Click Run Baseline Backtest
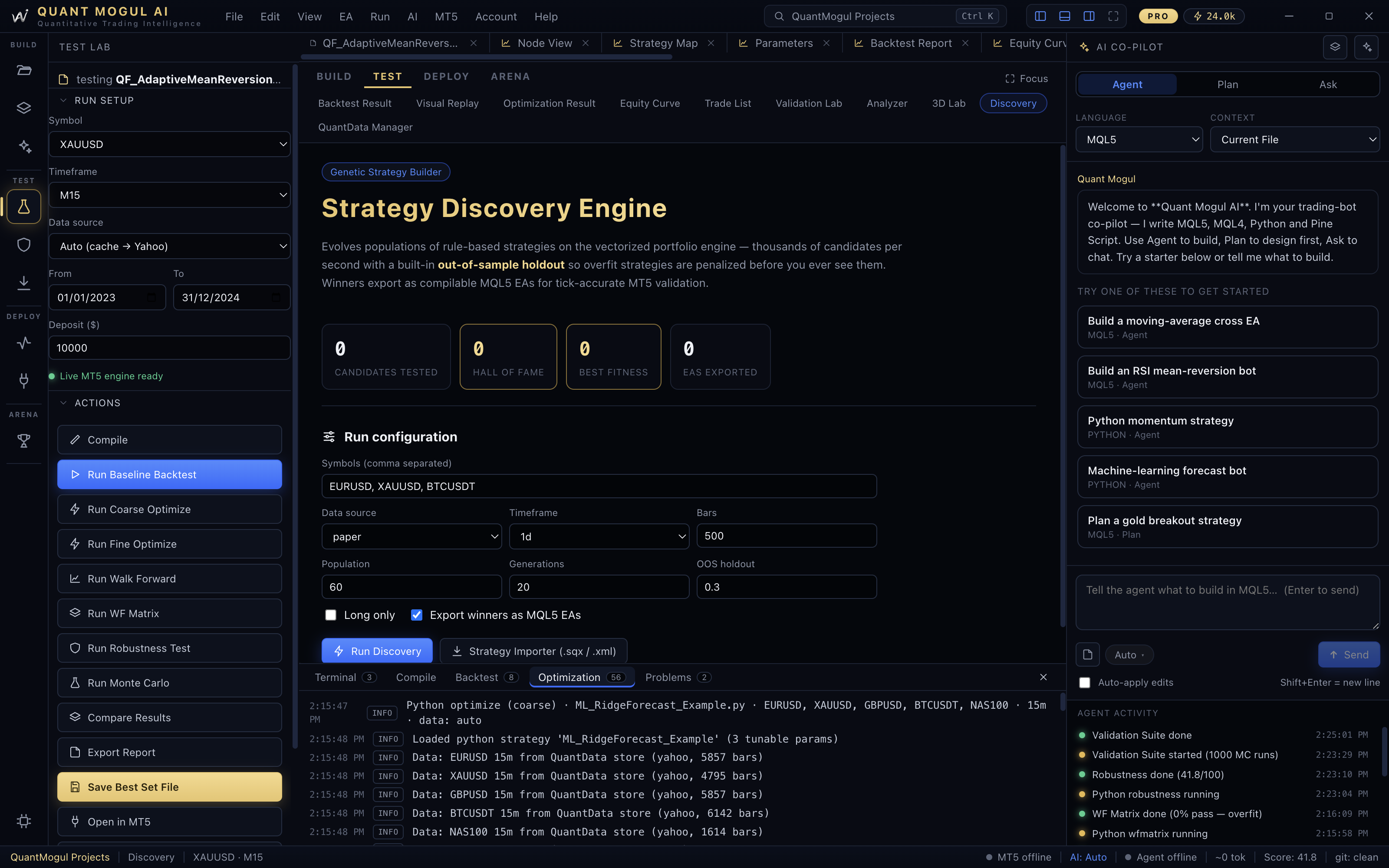Viewport: 1389px width, 868px height. coord(169,474)
